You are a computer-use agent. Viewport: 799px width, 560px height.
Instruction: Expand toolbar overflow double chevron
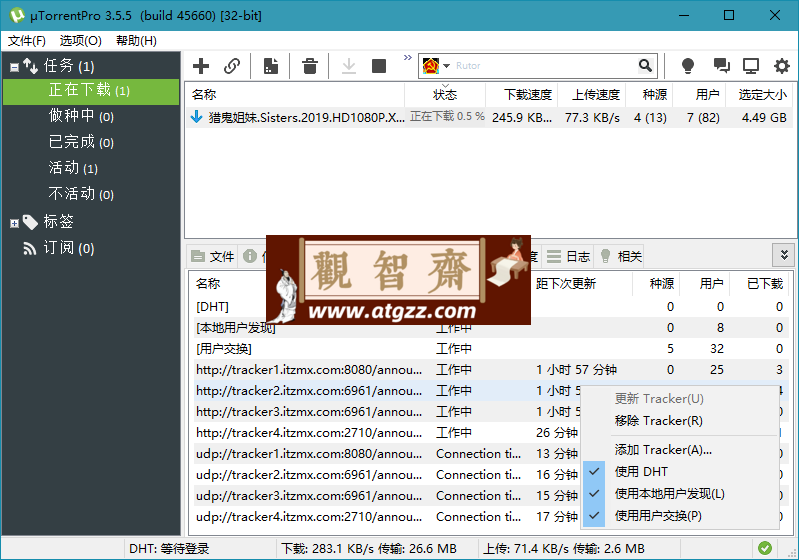point(408,57)
